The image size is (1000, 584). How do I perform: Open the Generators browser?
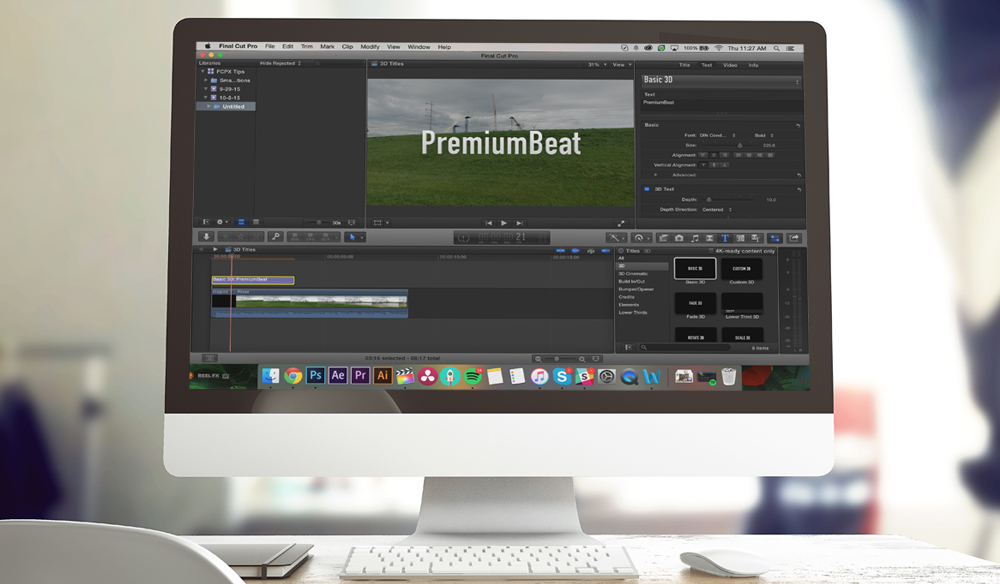(x=740, y=238)
